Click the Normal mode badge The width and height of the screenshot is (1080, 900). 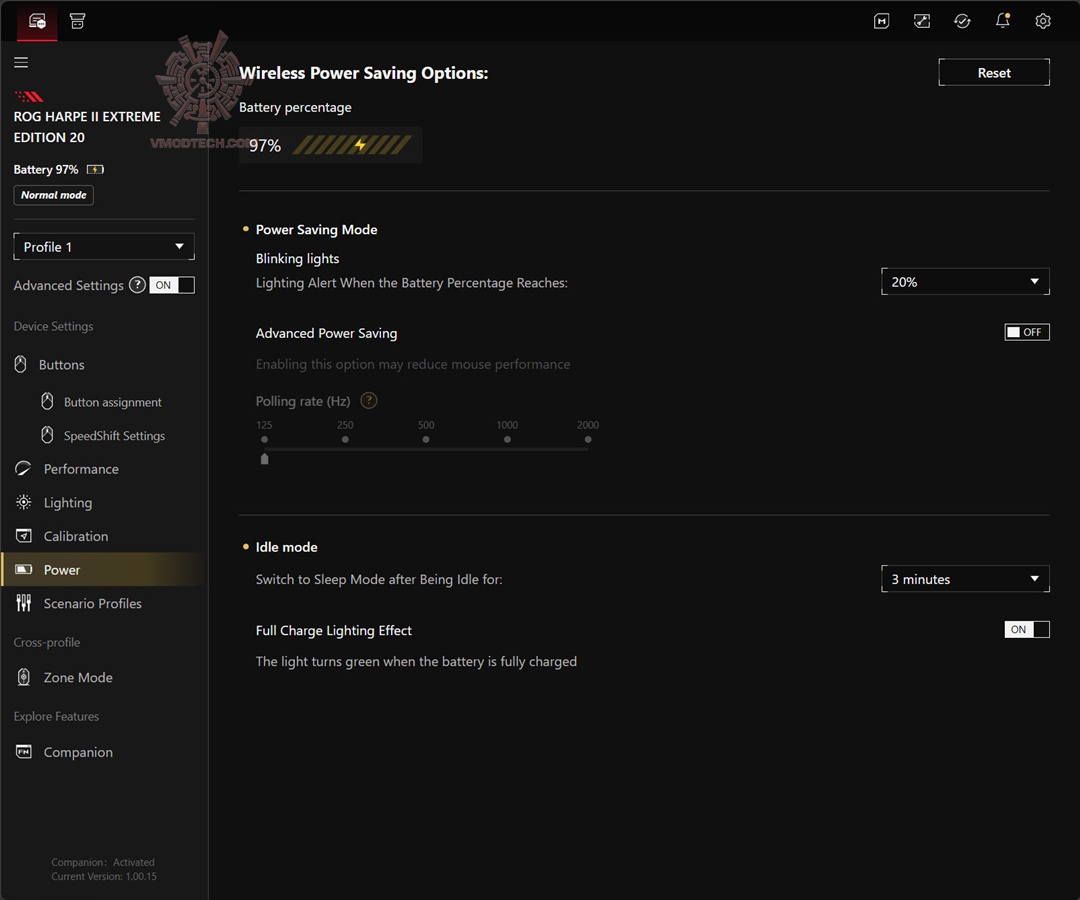pos(54,195)
